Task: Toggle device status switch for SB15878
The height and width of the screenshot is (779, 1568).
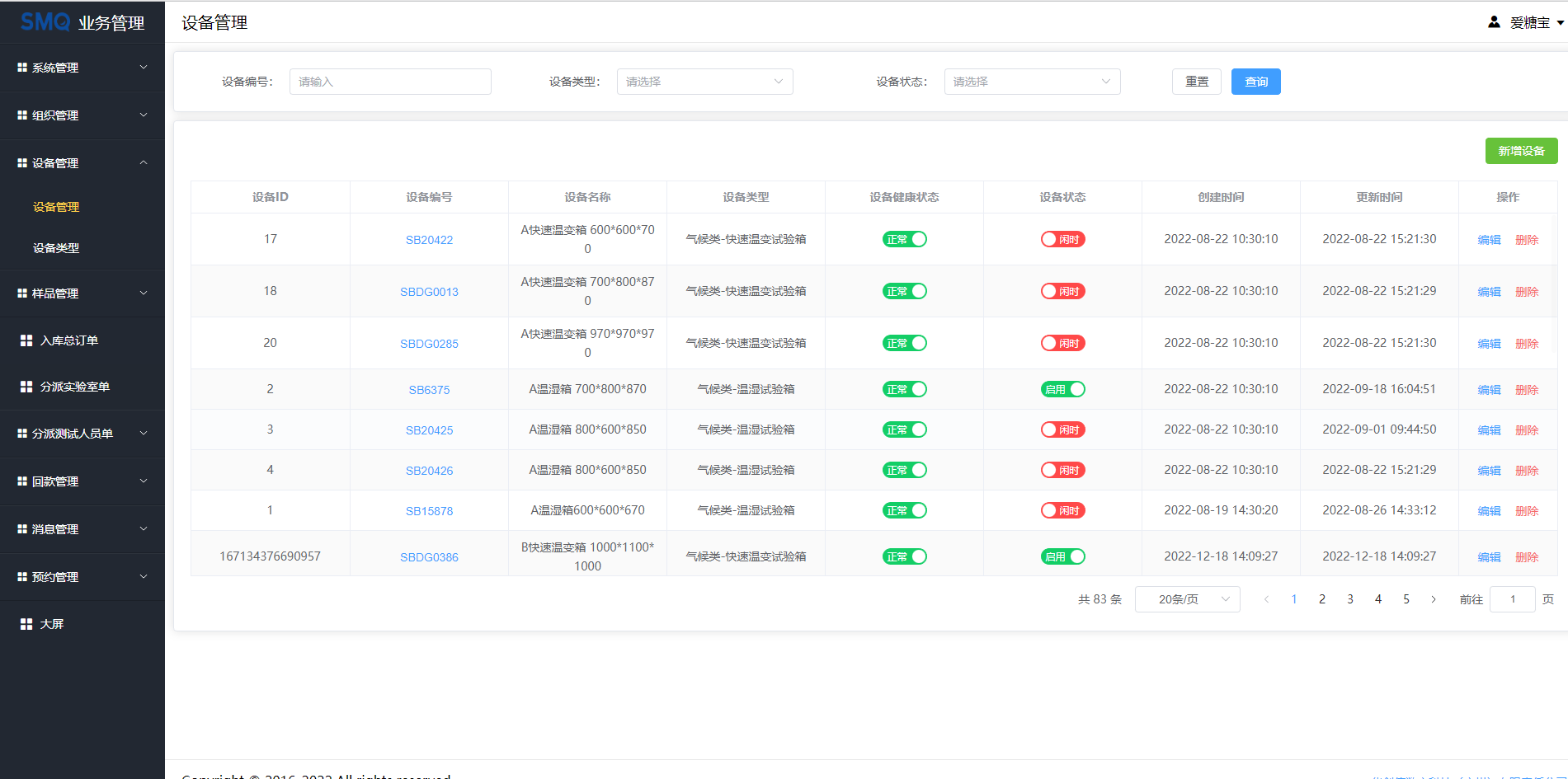Action: click(1063, 510)
